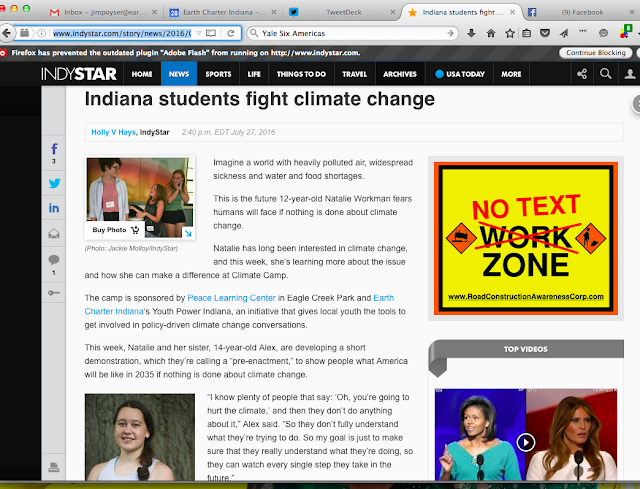Share article on LinkedIn sidebar icon

[x=54, y=208]
